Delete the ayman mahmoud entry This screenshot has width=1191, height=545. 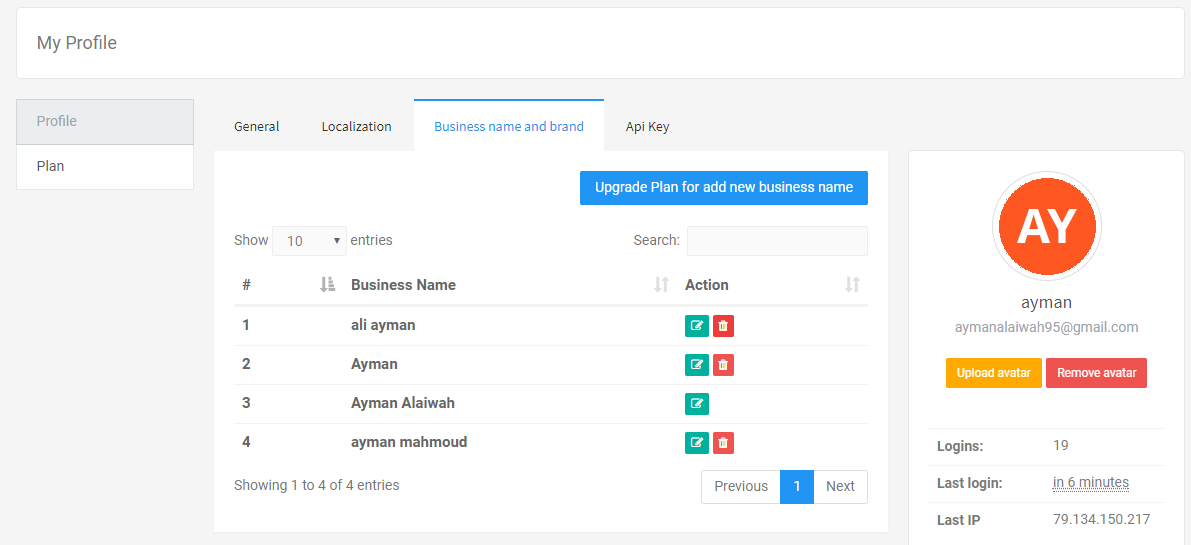point(723,443)
